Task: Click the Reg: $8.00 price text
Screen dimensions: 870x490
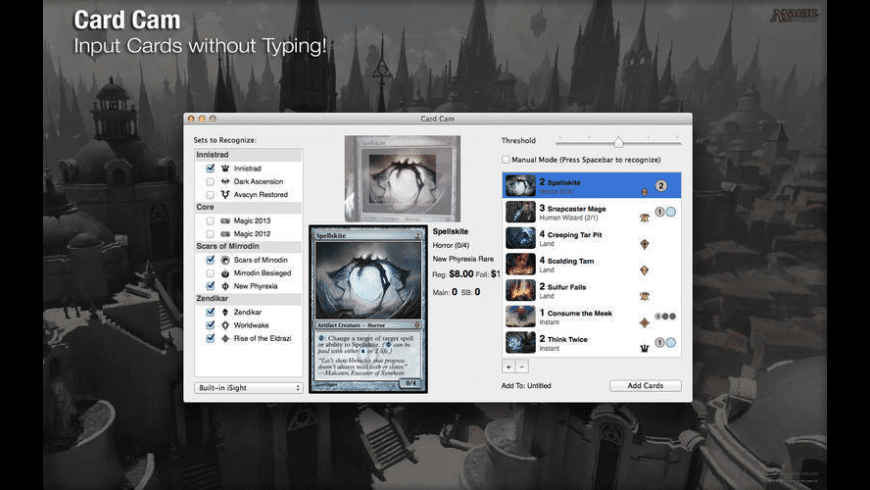Action: click(453, 274)
